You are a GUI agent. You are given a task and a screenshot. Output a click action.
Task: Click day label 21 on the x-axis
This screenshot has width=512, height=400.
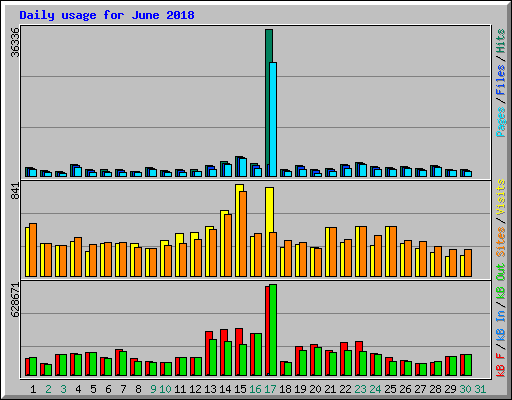point(330,389)
